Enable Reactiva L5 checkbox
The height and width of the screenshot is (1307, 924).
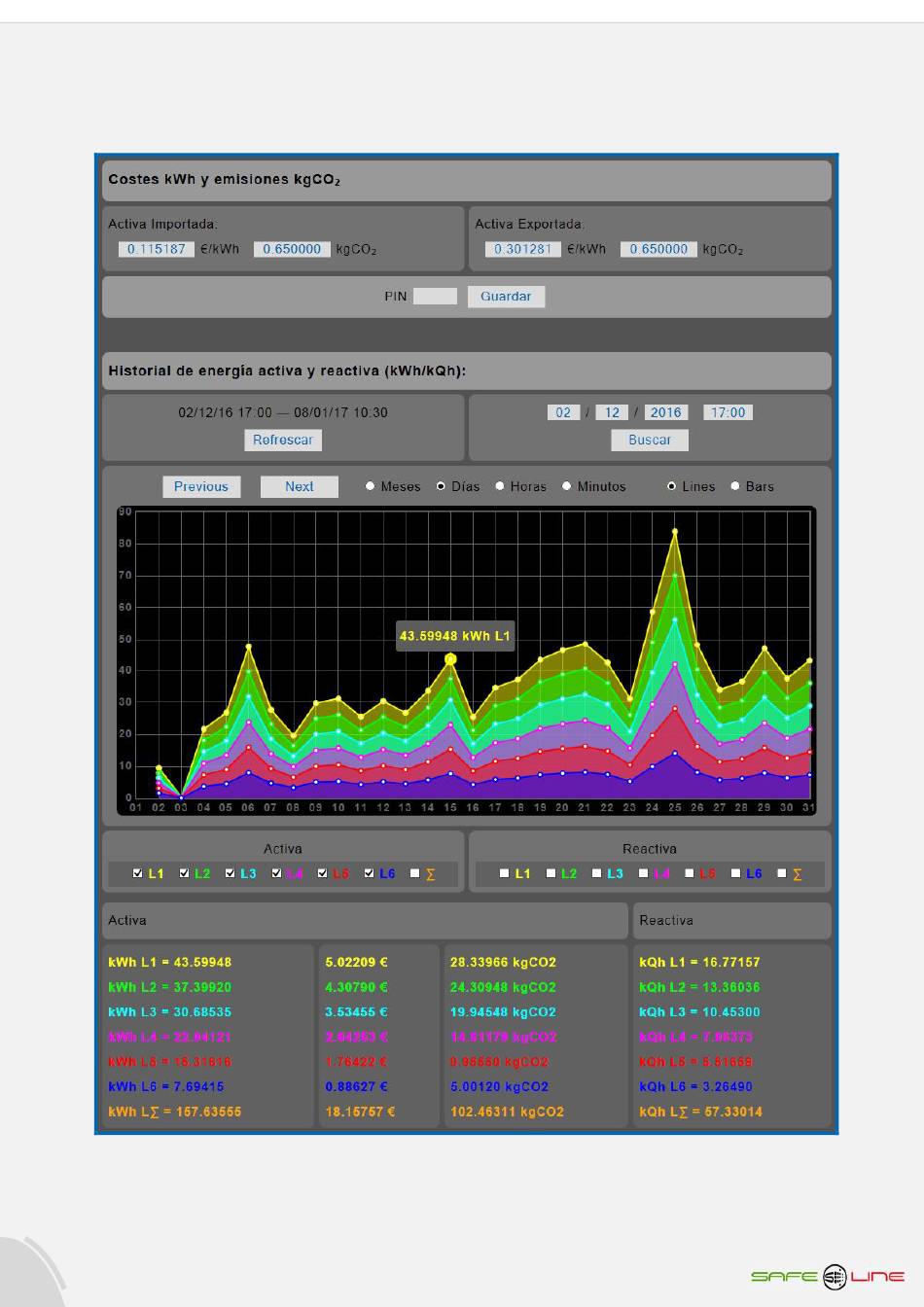click(690, 873)
